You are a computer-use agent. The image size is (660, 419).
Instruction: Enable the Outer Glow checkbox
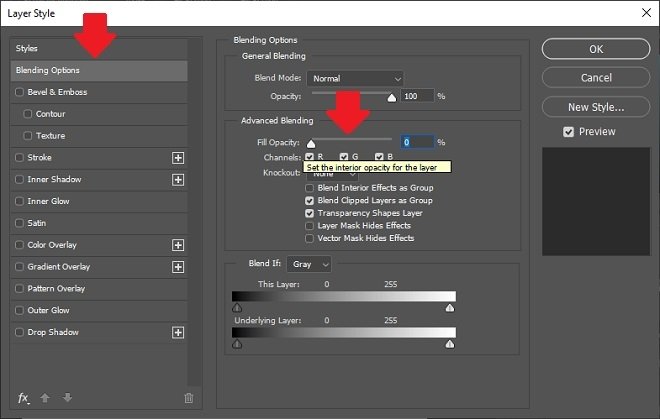point(19,310)
